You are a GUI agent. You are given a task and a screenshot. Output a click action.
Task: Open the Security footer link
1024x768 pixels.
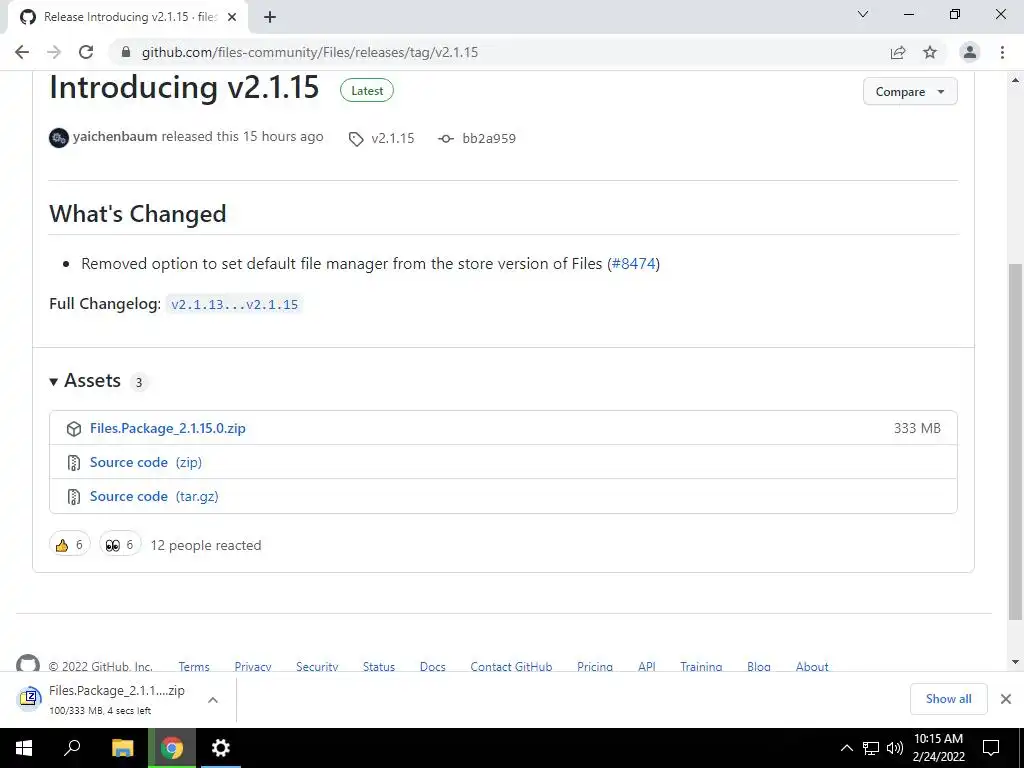pos(317,667)
